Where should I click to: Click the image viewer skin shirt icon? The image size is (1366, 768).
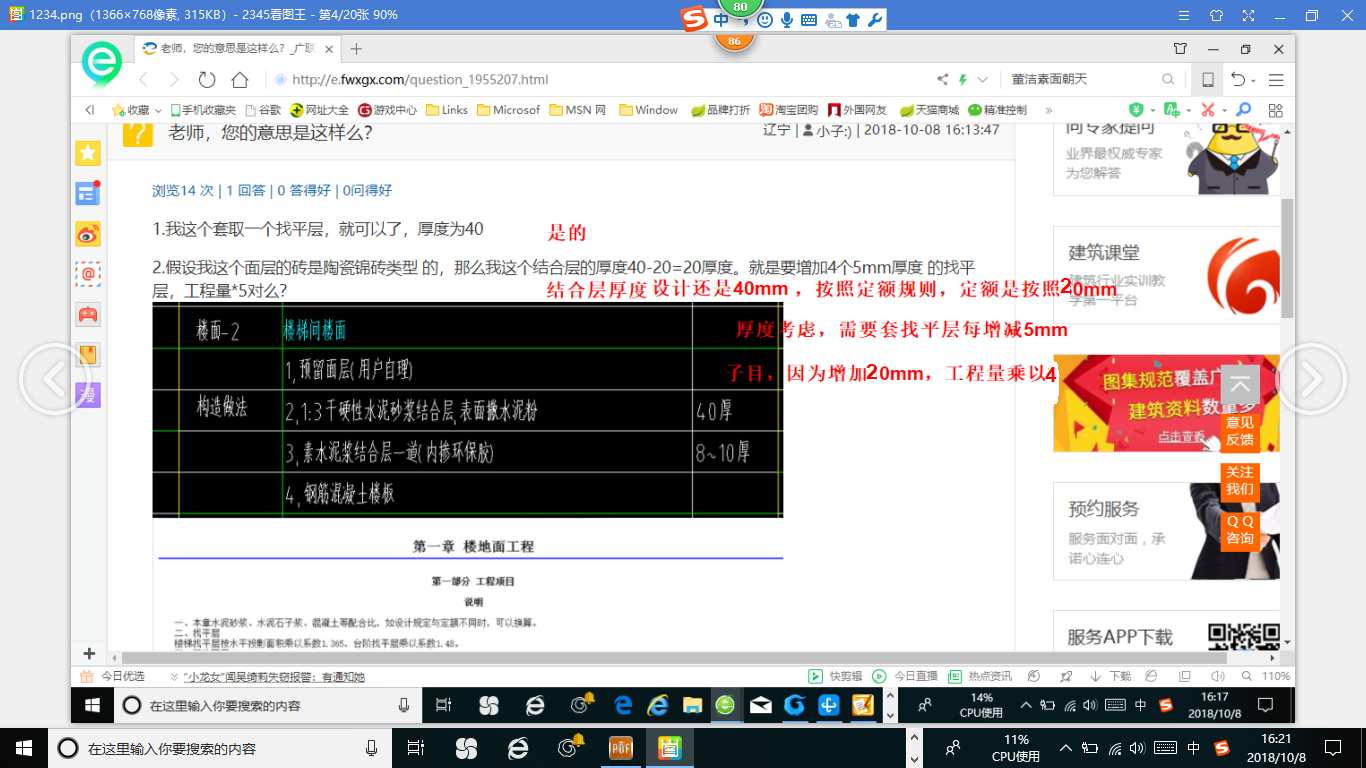tap(1216, 15)
